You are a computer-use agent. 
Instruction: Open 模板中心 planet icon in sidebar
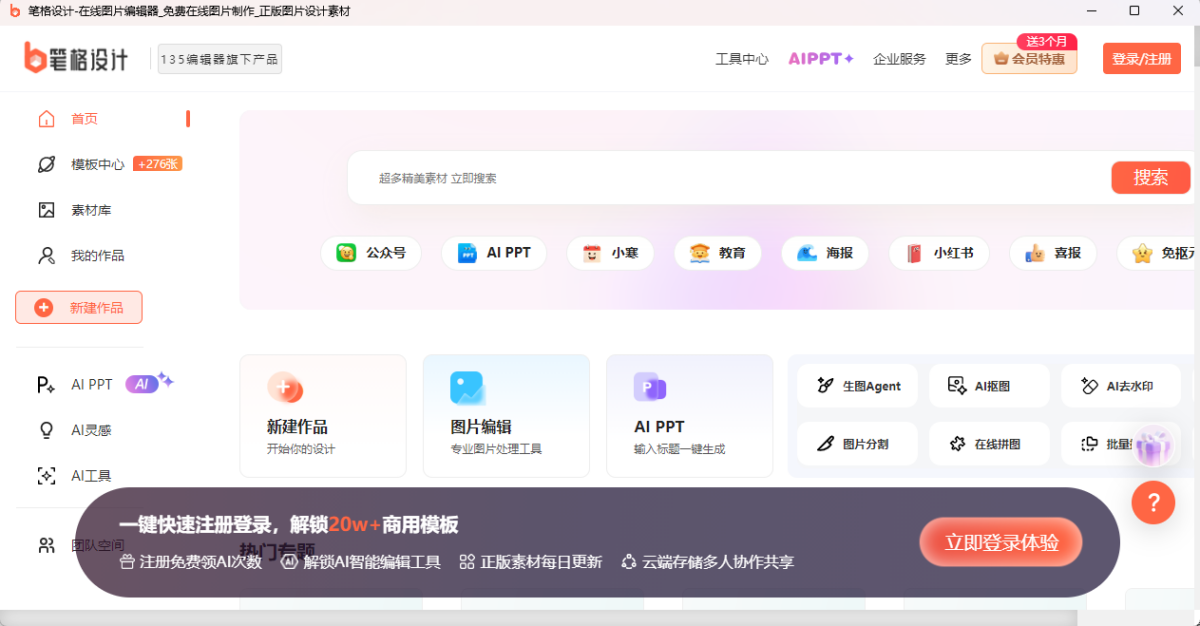coord(46,164)
